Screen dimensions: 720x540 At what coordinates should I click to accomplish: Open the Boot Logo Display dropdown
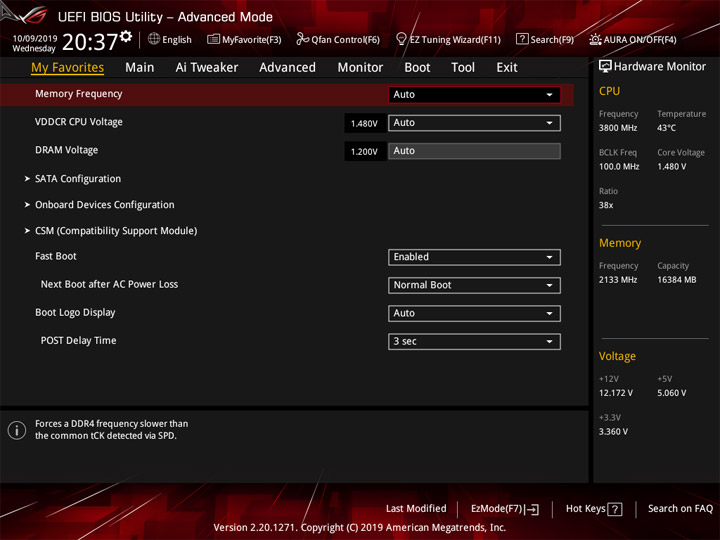click(x=474, y=313)
